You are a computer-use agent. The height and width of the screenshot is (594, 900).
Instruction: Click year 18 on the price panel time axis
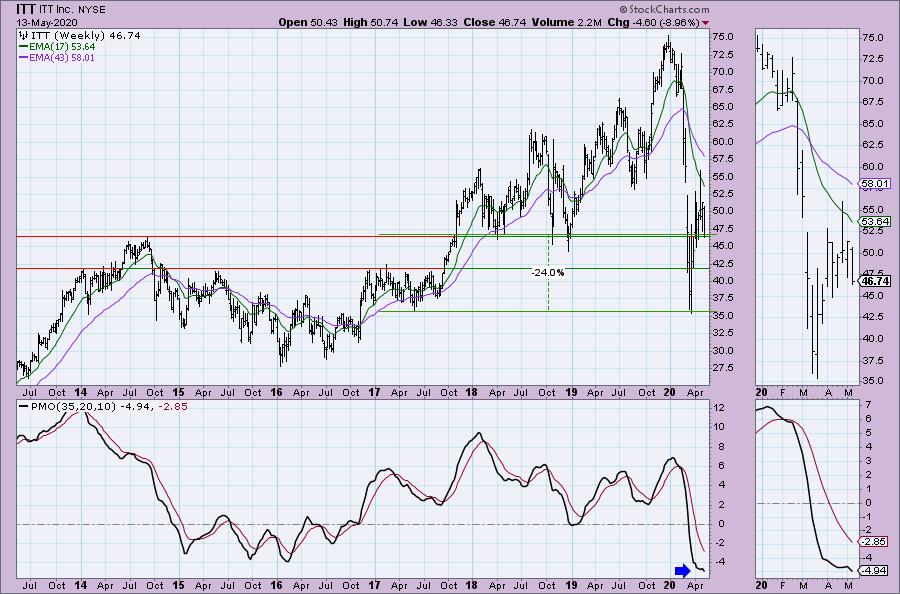(471, 392)
